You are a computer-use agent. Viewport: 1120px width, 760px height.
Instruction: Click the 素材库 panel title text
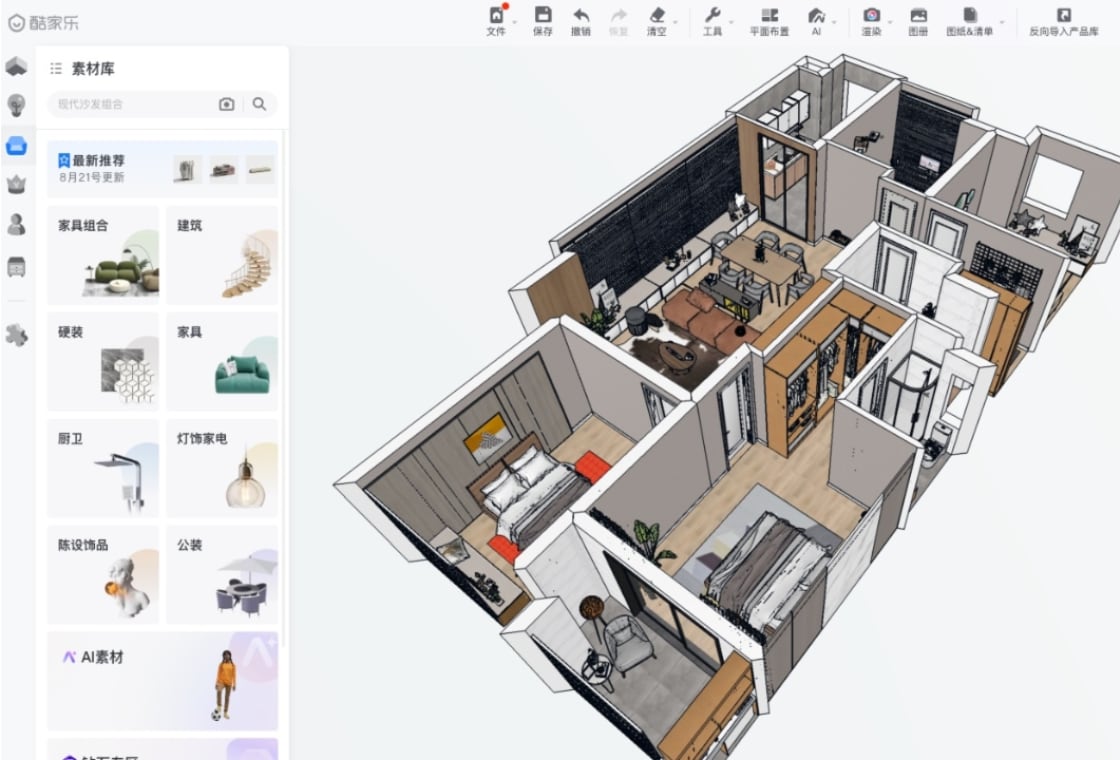point(93,69)
